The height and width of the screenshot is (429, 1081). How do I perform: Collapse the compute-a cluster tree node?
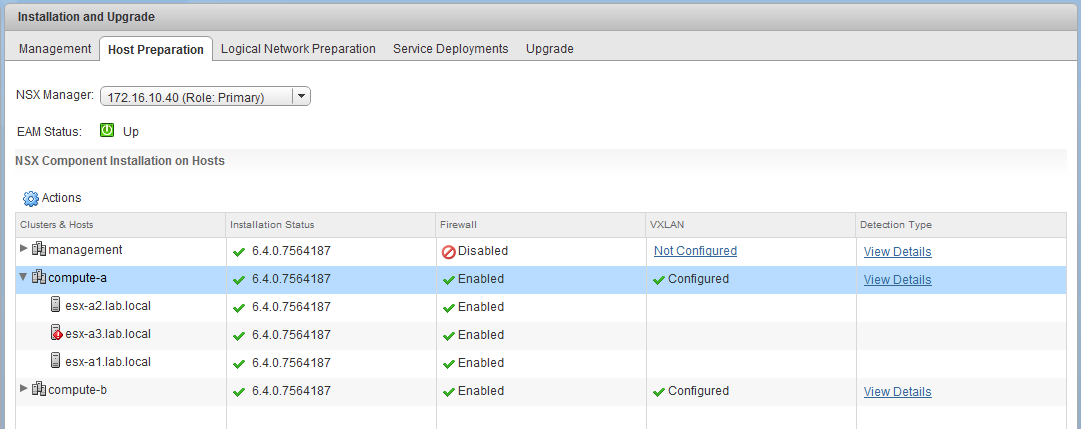click(24, 278)
